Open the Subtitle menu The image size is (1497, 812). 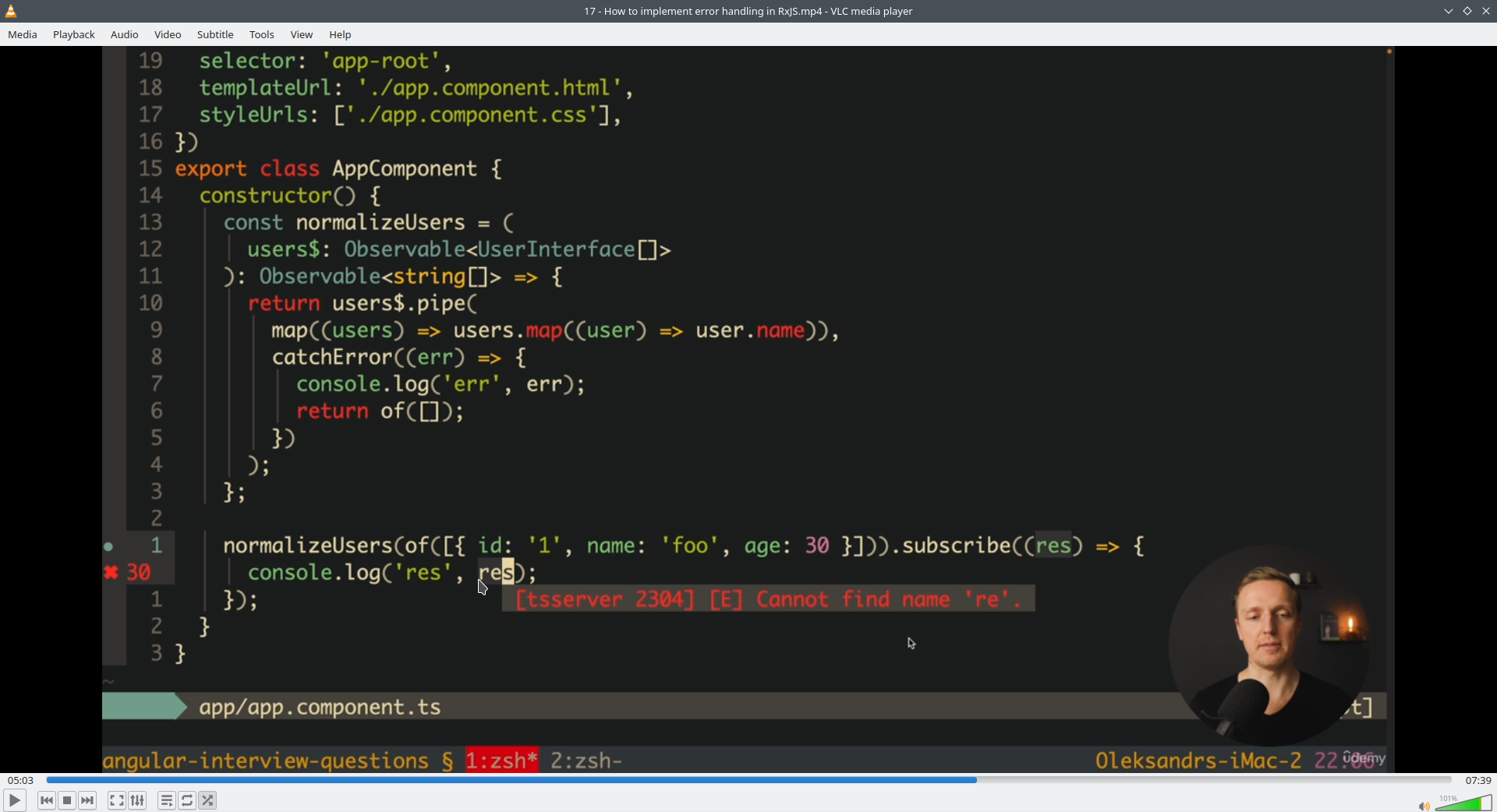(215, 34)
